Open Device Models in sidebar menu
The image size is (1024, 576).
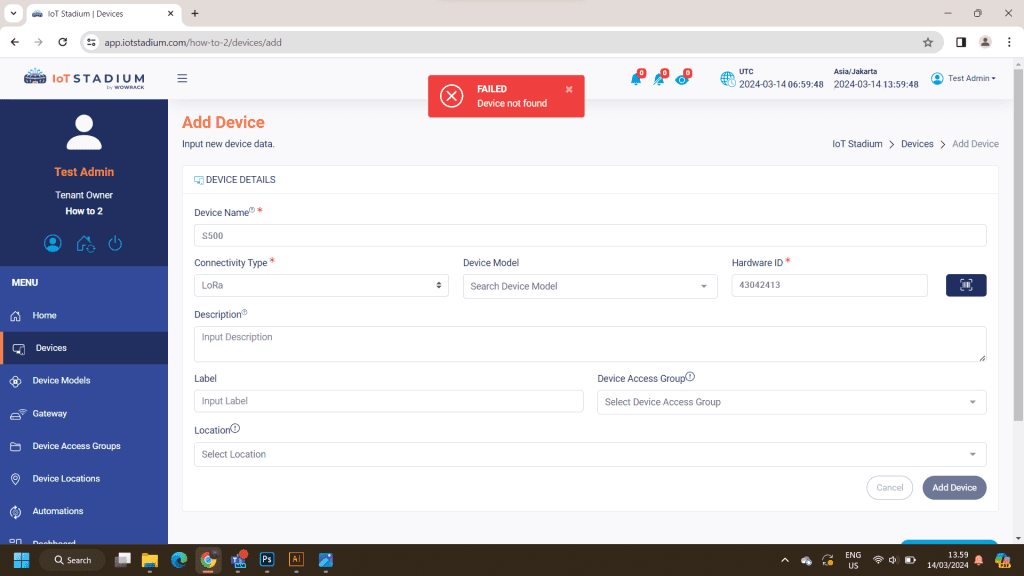click(61, 381)
